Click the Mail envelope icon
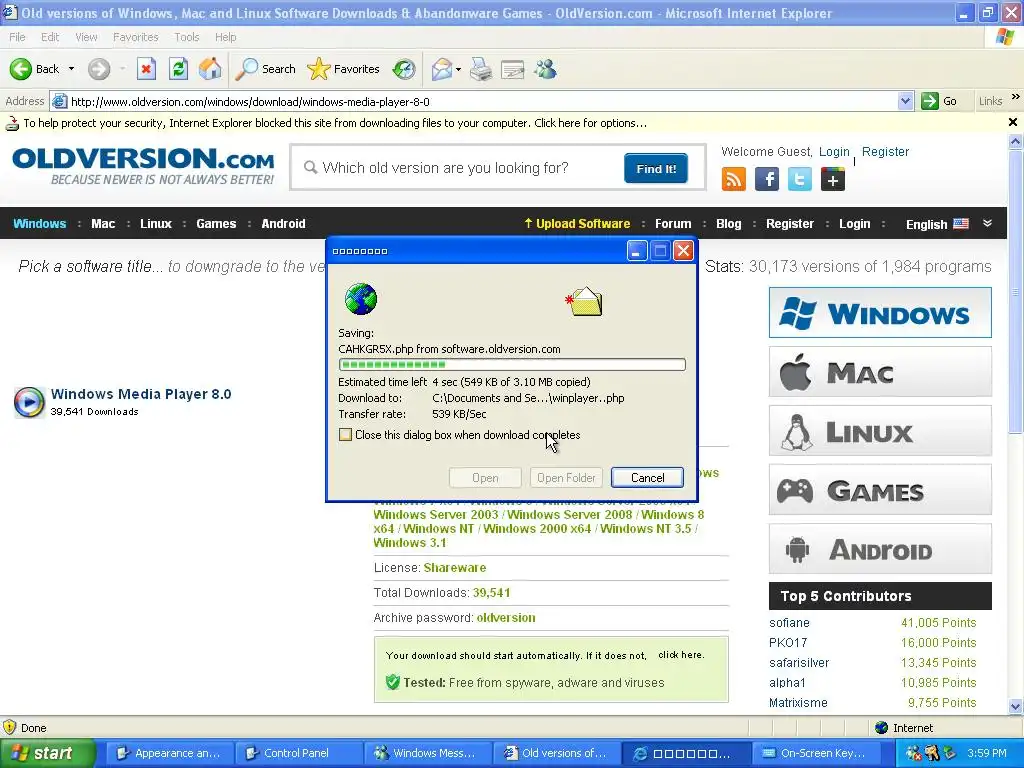The width and height of the screenshot is (1024, 768). 442,69
